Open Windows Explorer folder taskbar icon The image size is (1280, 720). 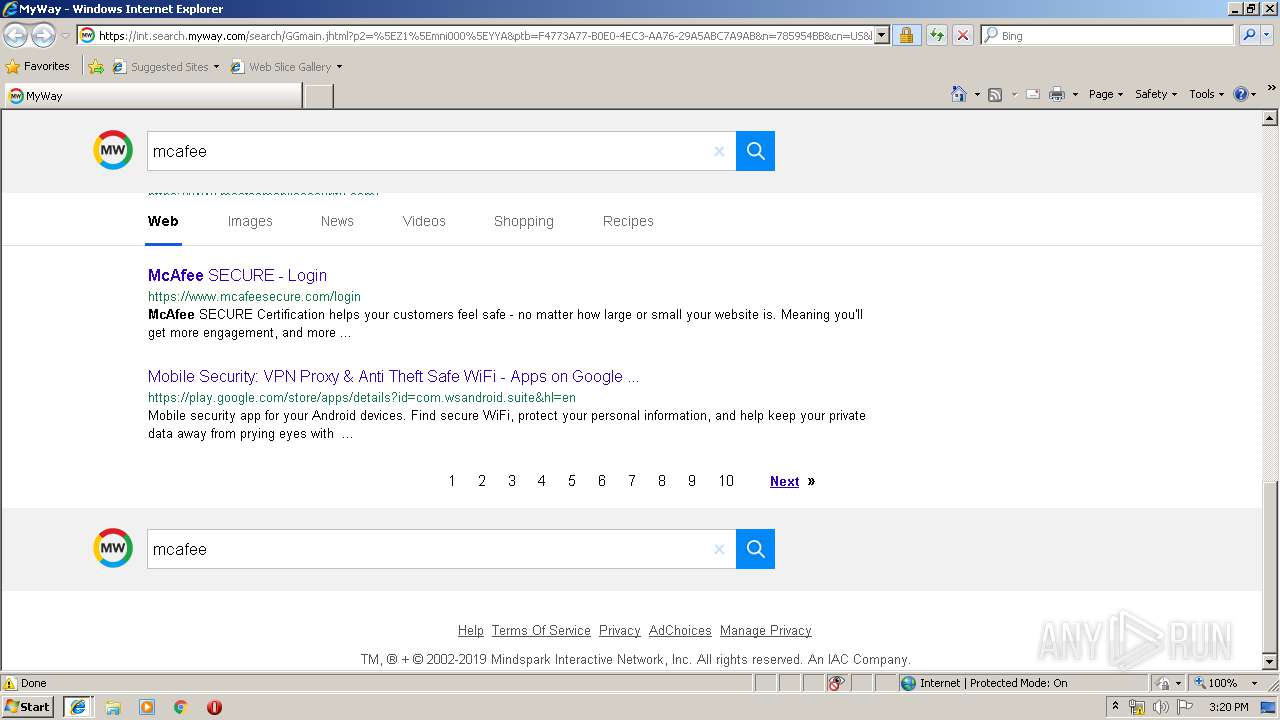point(113,707)
